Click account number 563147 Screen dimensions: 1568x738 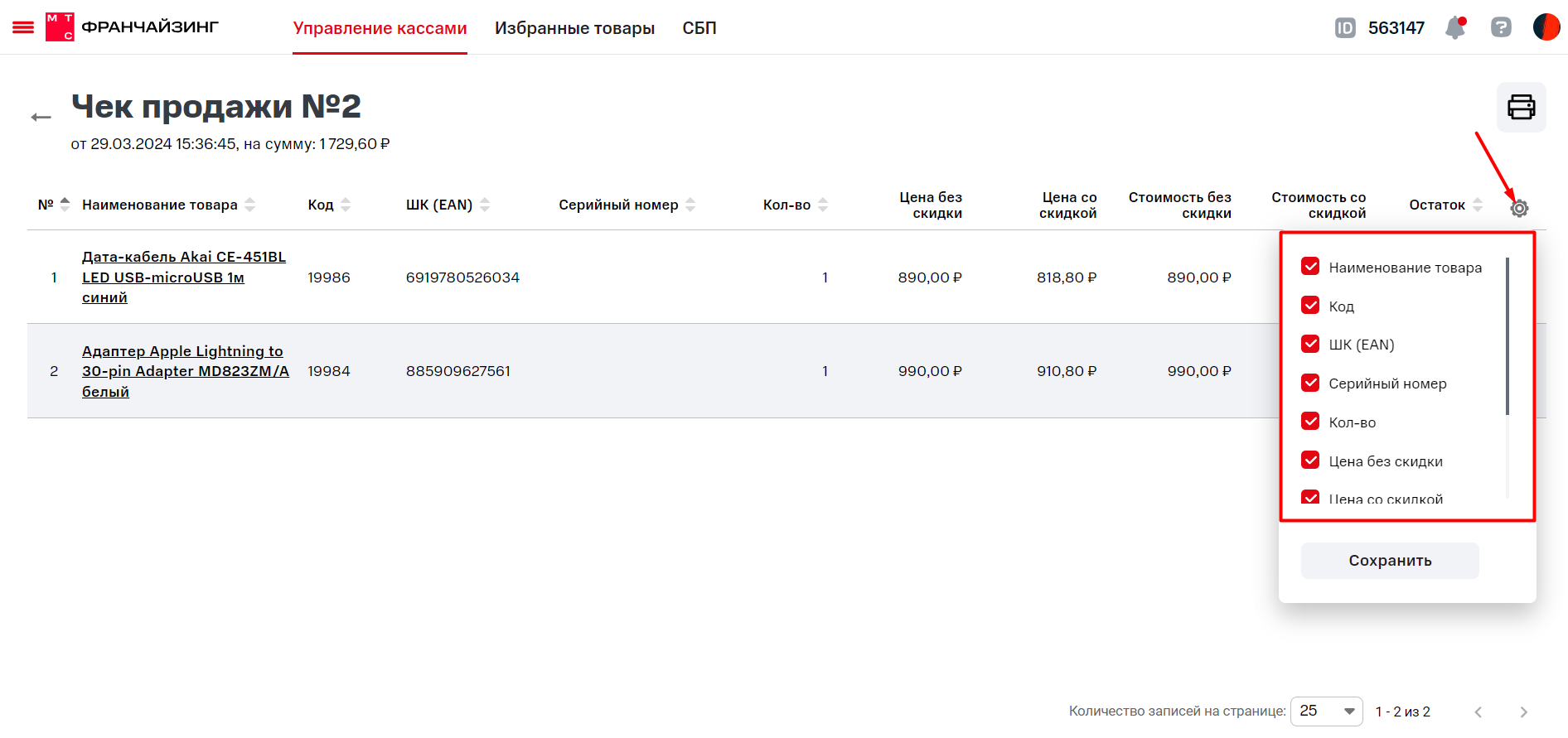(x=1396, y=28)
